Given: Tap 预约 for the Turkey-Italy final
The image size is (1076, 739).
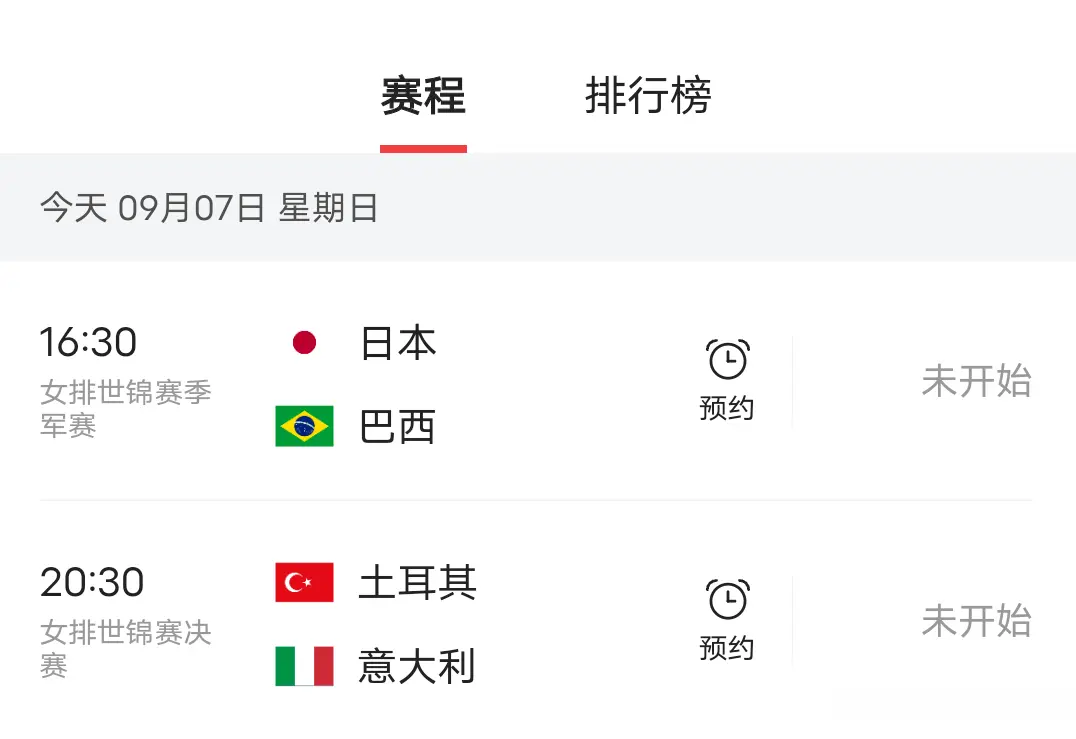Looking at the screenshot, I should (x=727, y=648).
